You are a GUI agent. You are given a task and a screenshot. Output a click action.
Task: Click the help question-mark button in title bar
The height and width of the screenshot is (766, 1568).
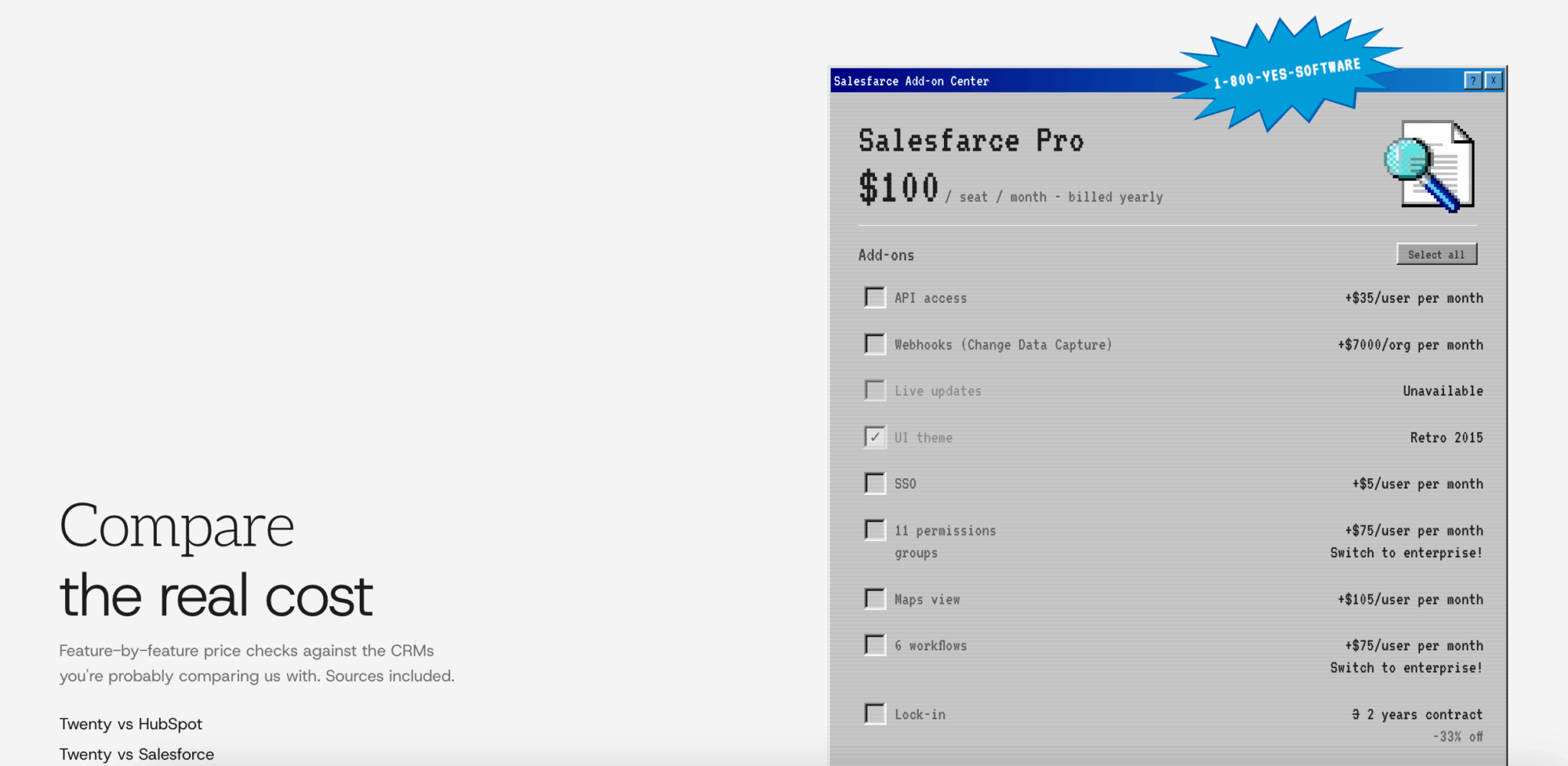click(x=1473, y=80)
